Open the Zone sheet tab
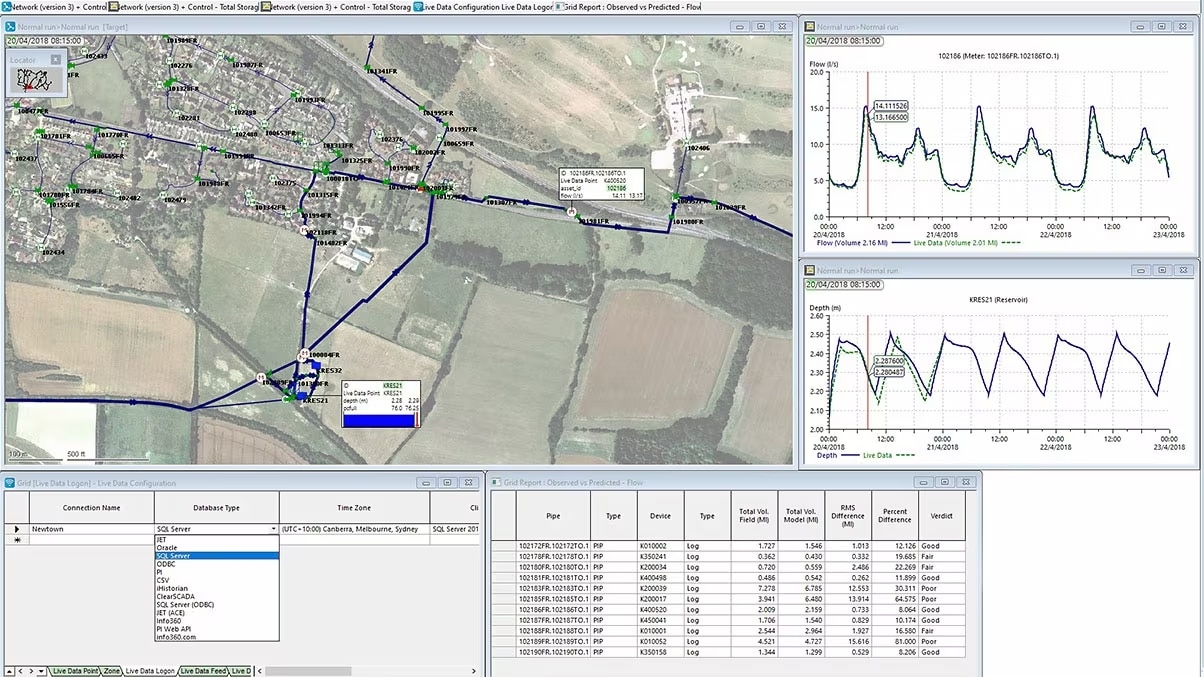1204x677 pixels. pos(111,671)
